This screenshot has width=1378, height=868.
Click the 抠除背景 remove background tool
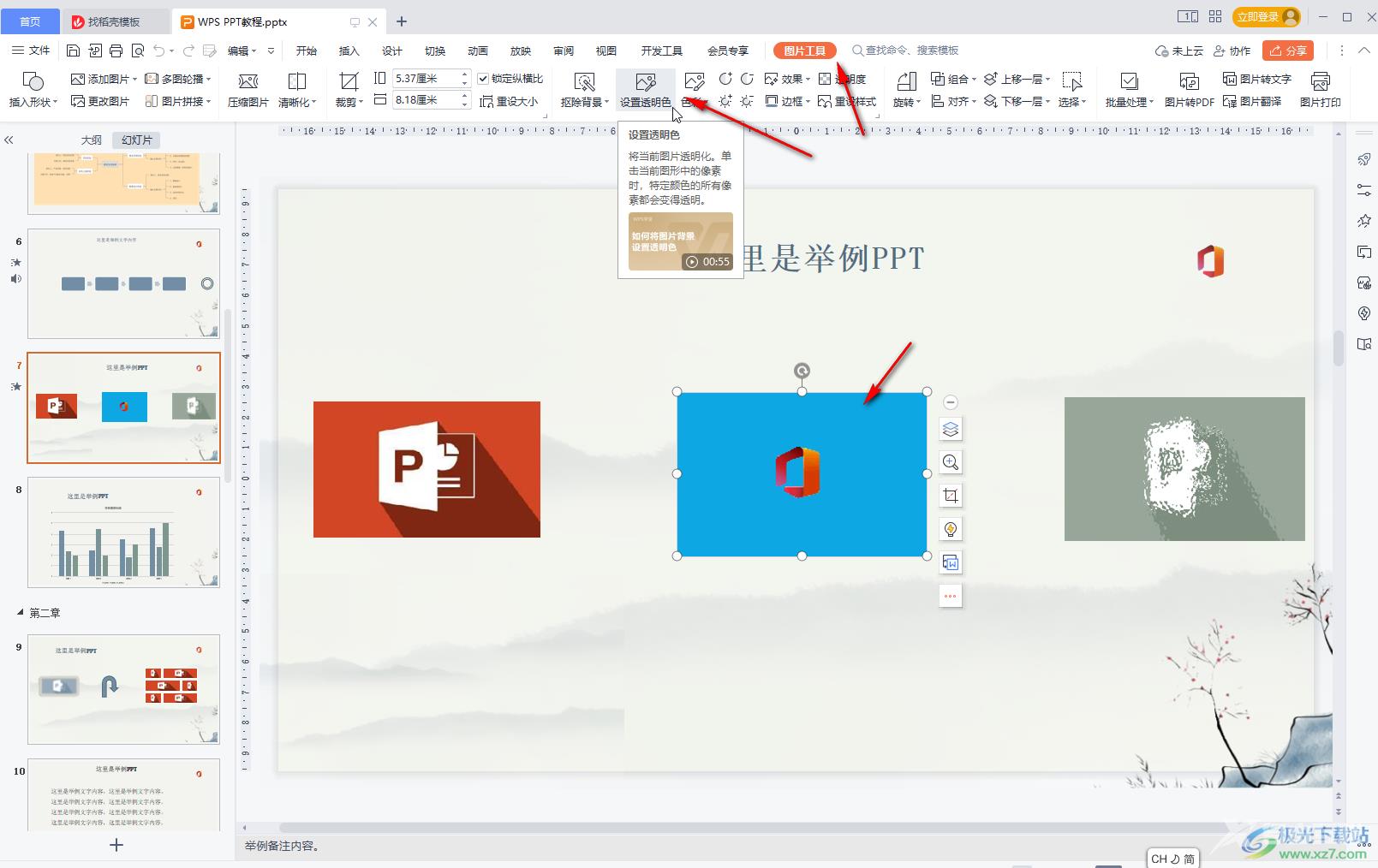[x=585, y=90]
